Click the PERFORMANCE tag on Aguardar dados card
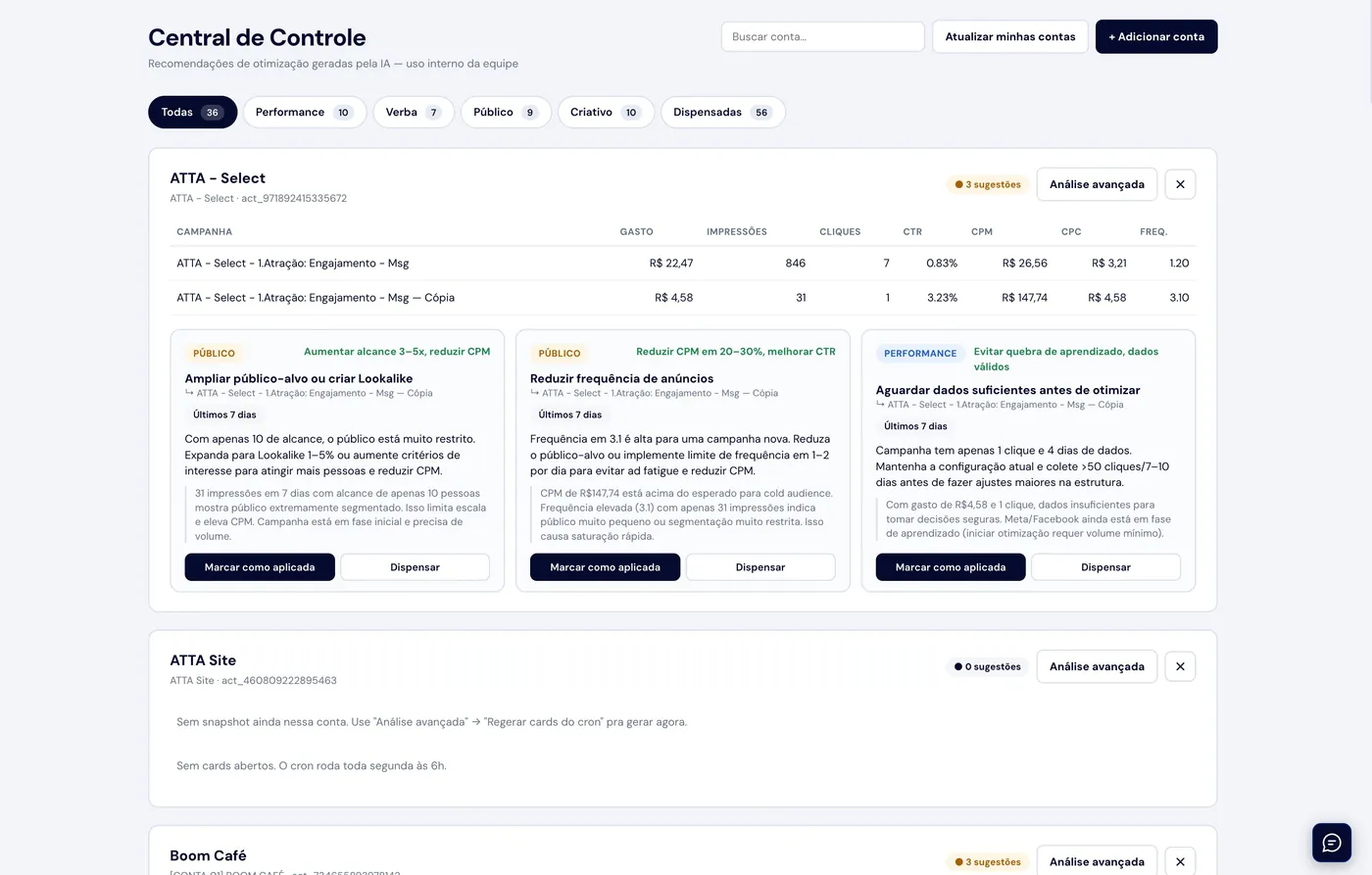 (x=920, y=353)
